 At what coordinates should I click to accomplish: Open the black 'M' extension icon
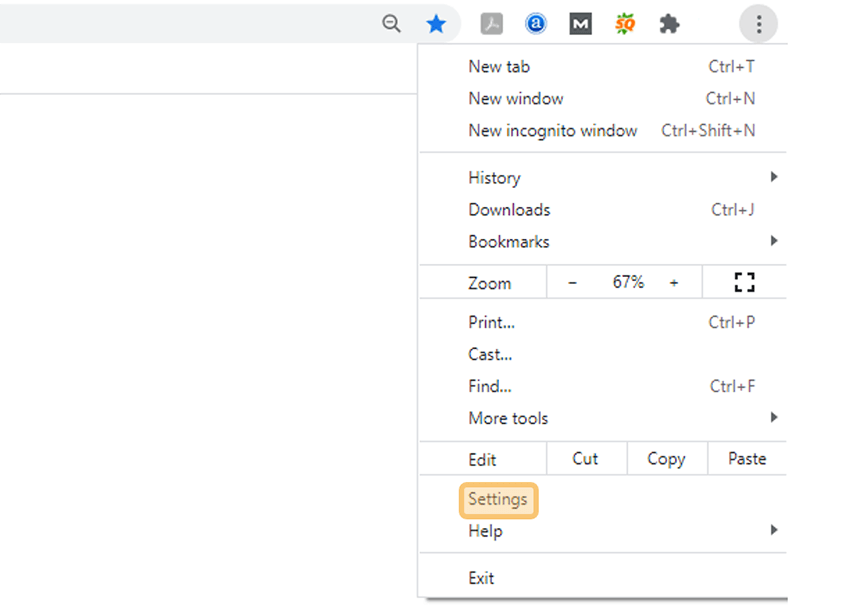click(x=580, y=24)
